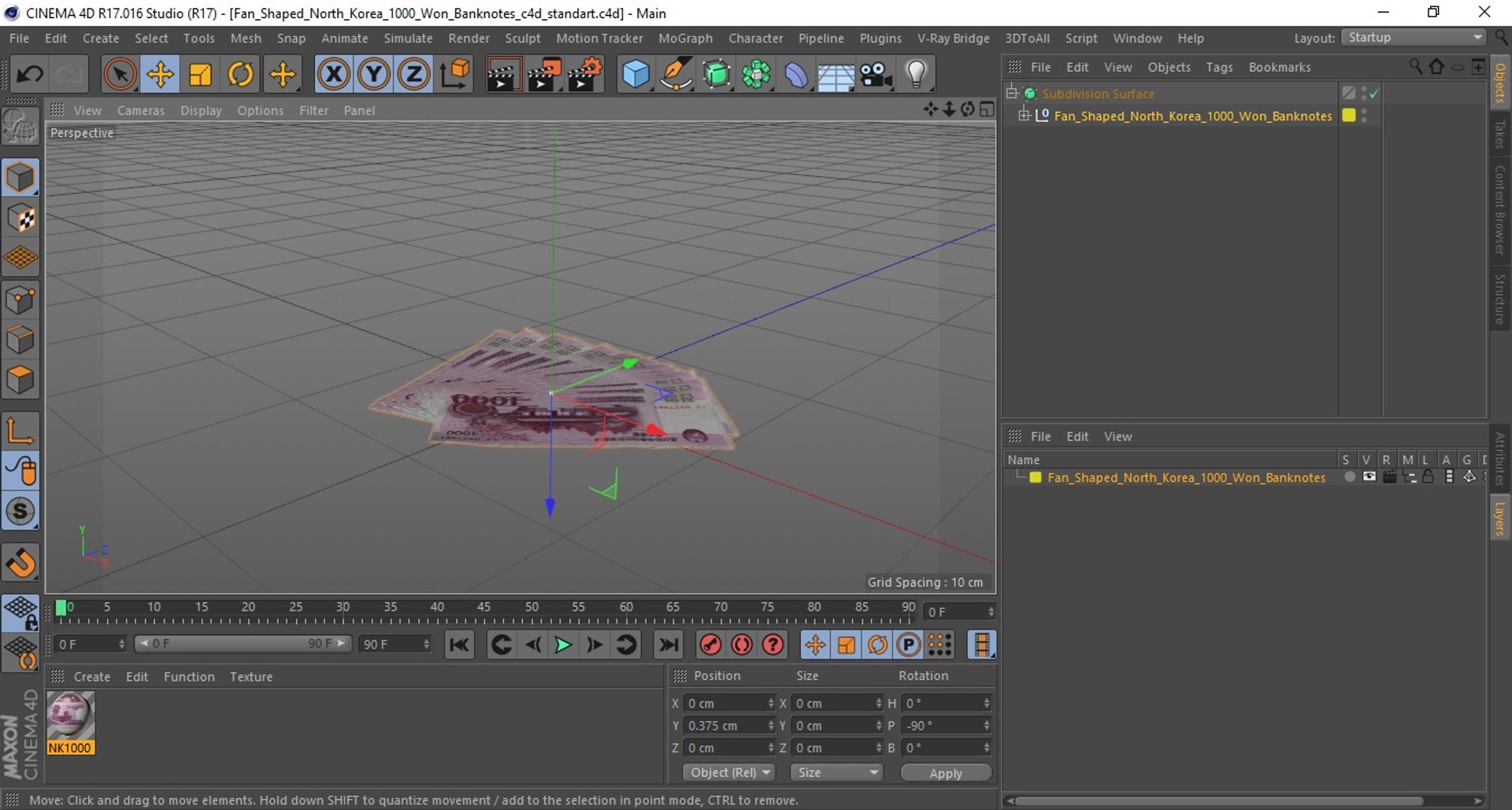Open Edit Render Settings icon

(x=585, y=75)
